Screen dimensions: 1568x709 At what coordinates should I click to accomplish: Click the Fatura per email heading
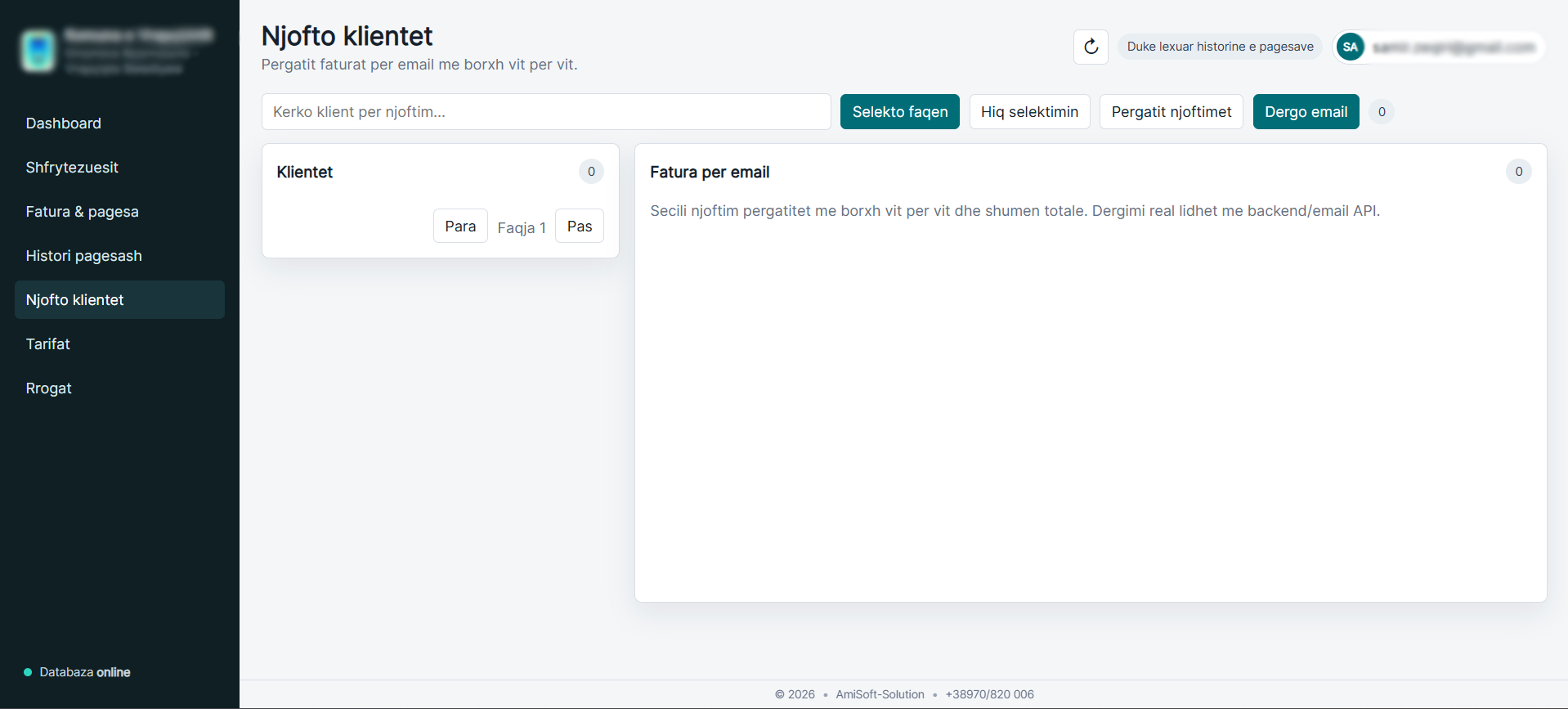click(x=710, y=172)
